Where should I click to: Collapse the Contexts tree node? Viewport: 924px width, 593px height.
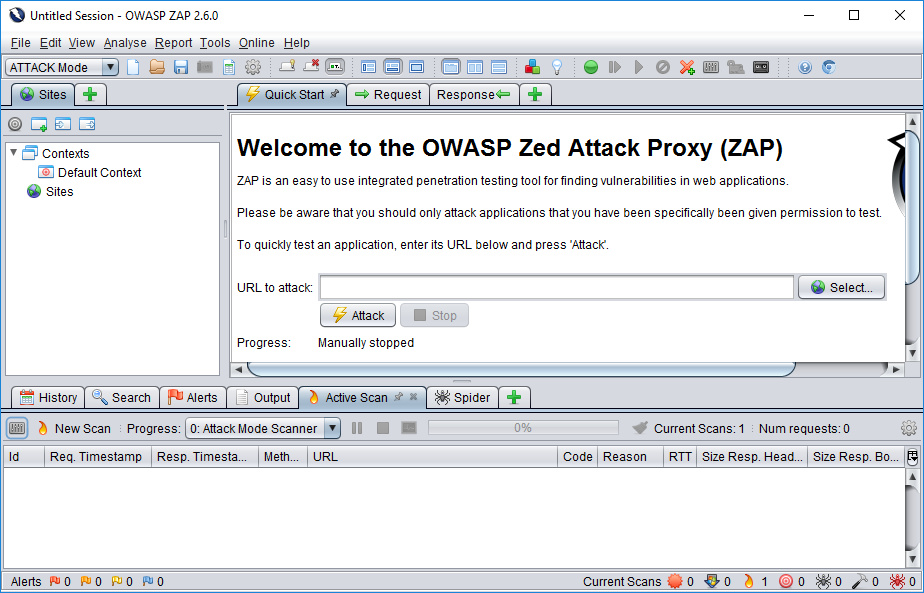click(x=14, y=153)
